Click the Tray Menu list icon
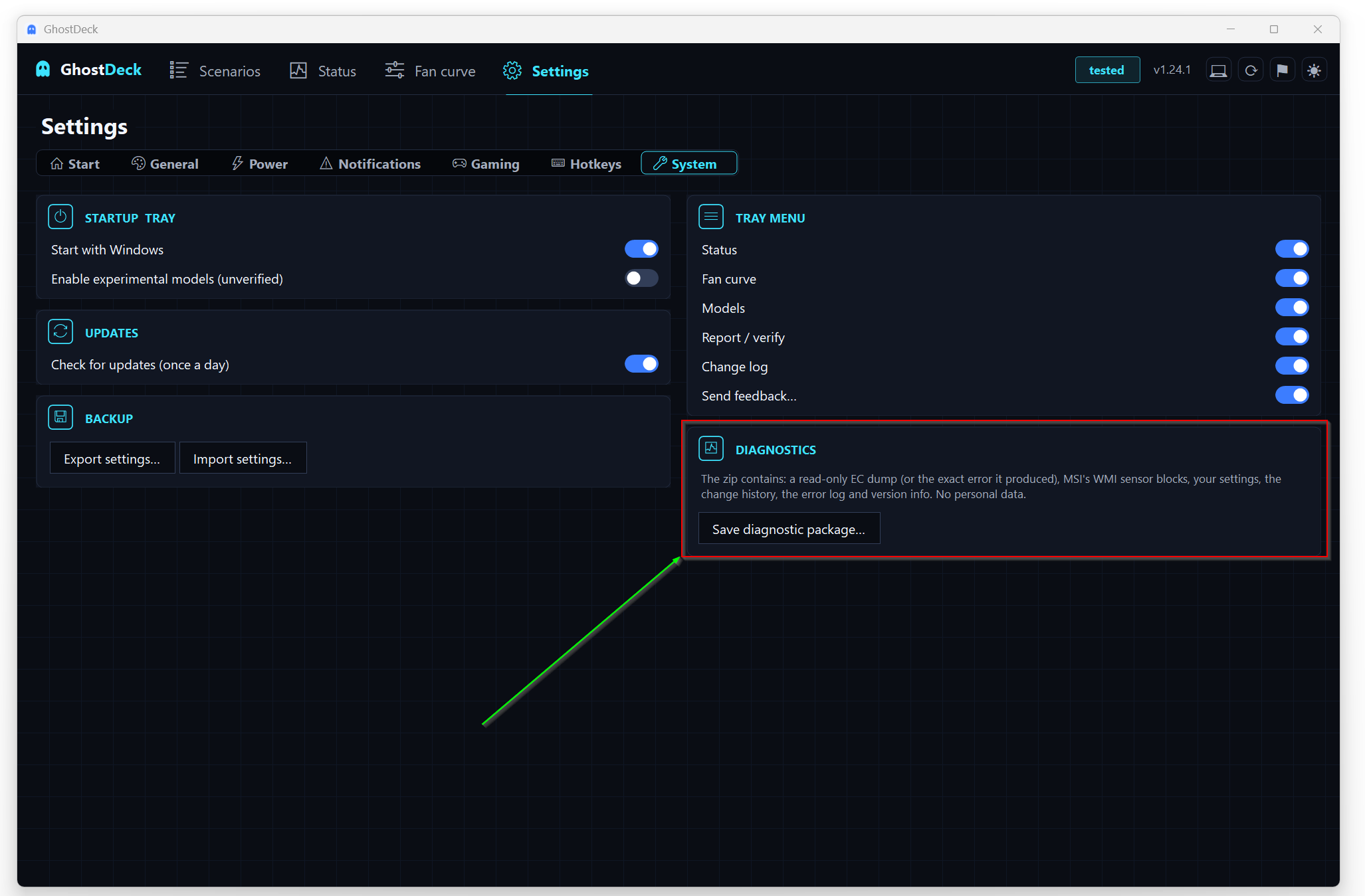 [x=711, y=217]
